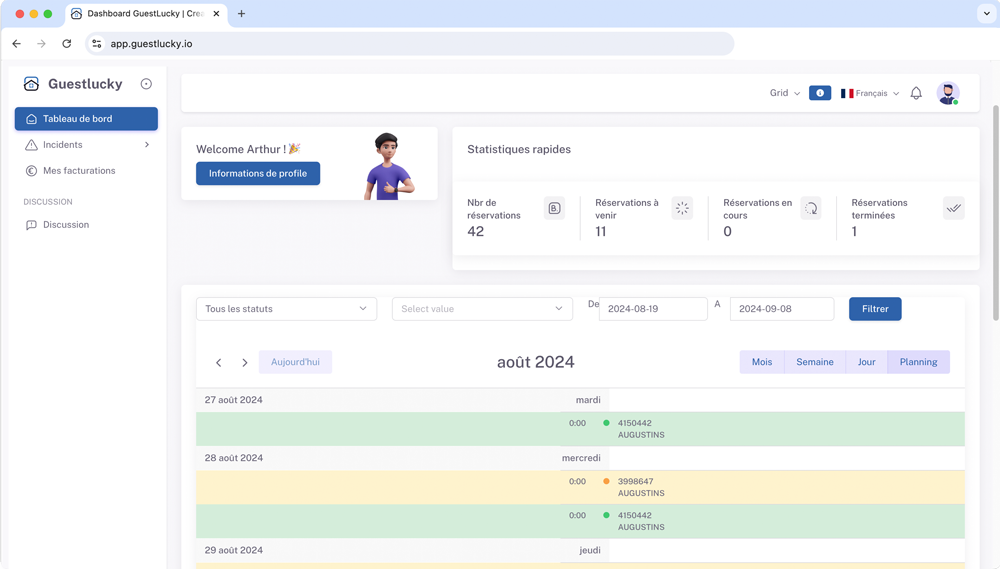Click the start date field 2024-08-19

(653, 309)
